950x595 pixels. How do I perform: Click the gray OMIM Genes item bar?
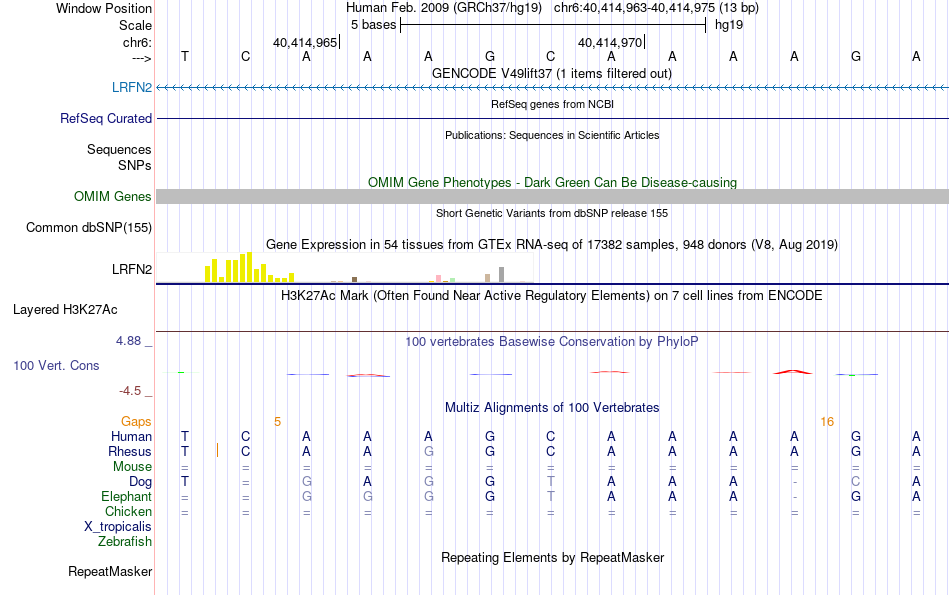coord(552,196)
